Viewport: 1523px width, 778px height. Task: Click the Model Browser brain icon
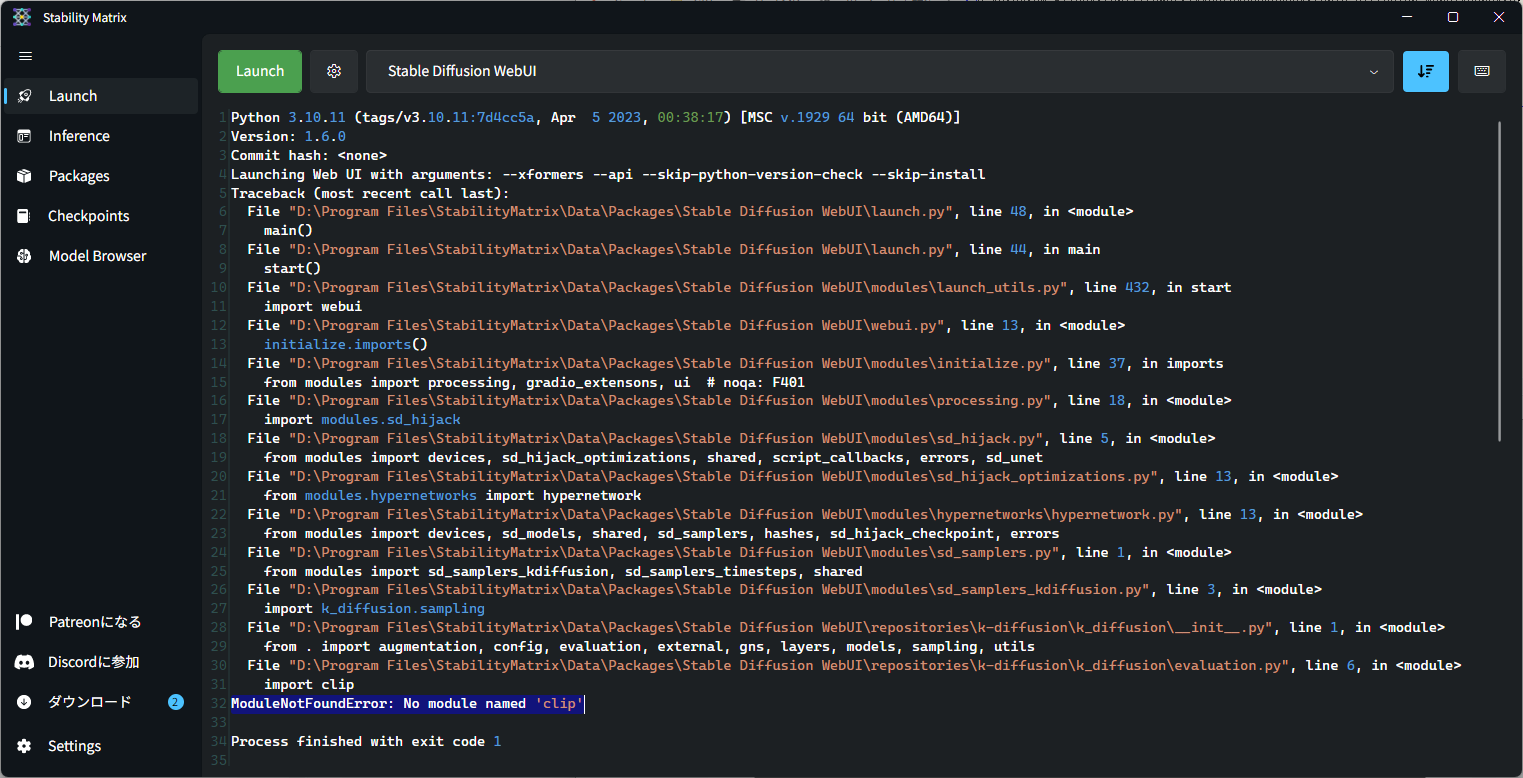pyautogui.click(x=25, y=256)
